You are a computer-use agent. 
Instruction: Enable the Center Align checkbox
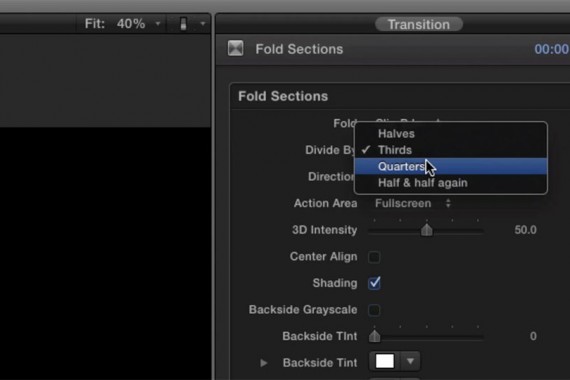point(374,257)
